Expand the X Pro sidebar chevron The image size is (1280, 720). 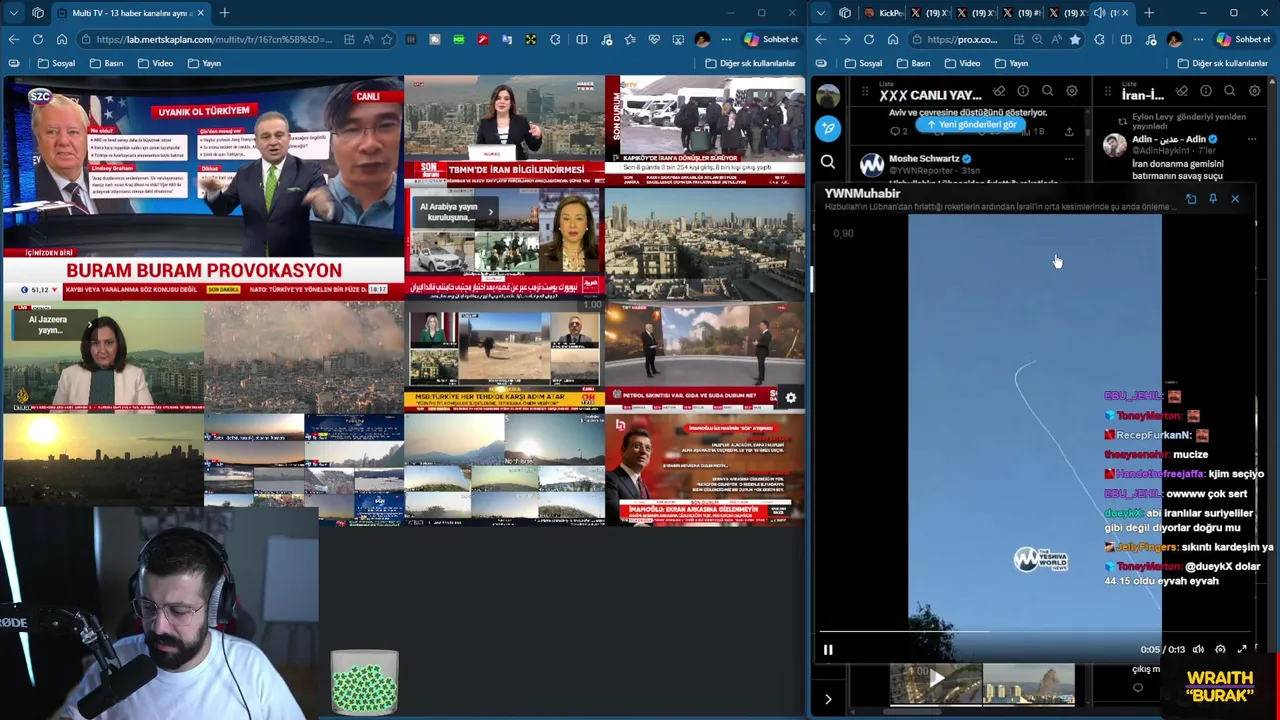click(828, 699)
